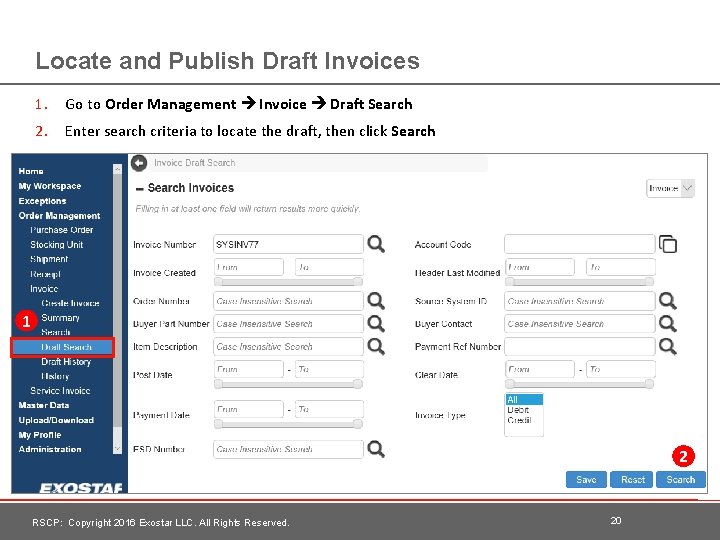Open Home in the sidebar
720x540 pixels.
(x=31, y=171)
